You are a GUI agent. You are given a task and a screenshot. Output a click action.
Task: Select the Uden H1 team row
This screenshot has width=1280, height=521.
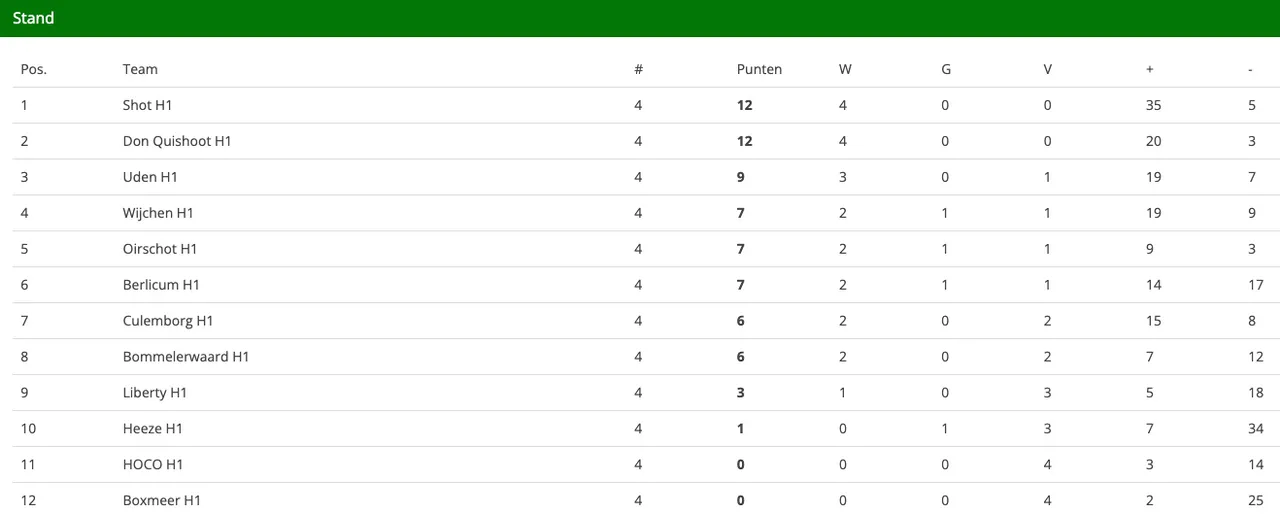tap(150, 177)
